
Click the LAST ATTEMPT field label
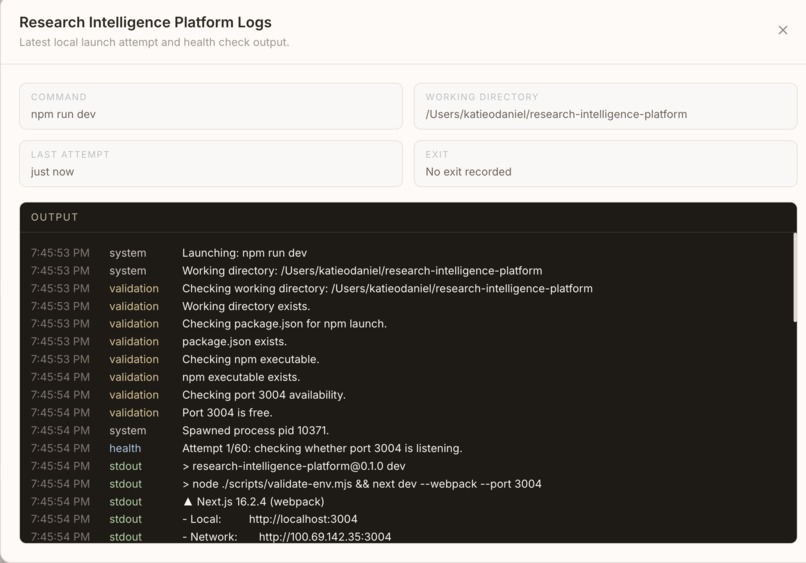coord(70,155)
